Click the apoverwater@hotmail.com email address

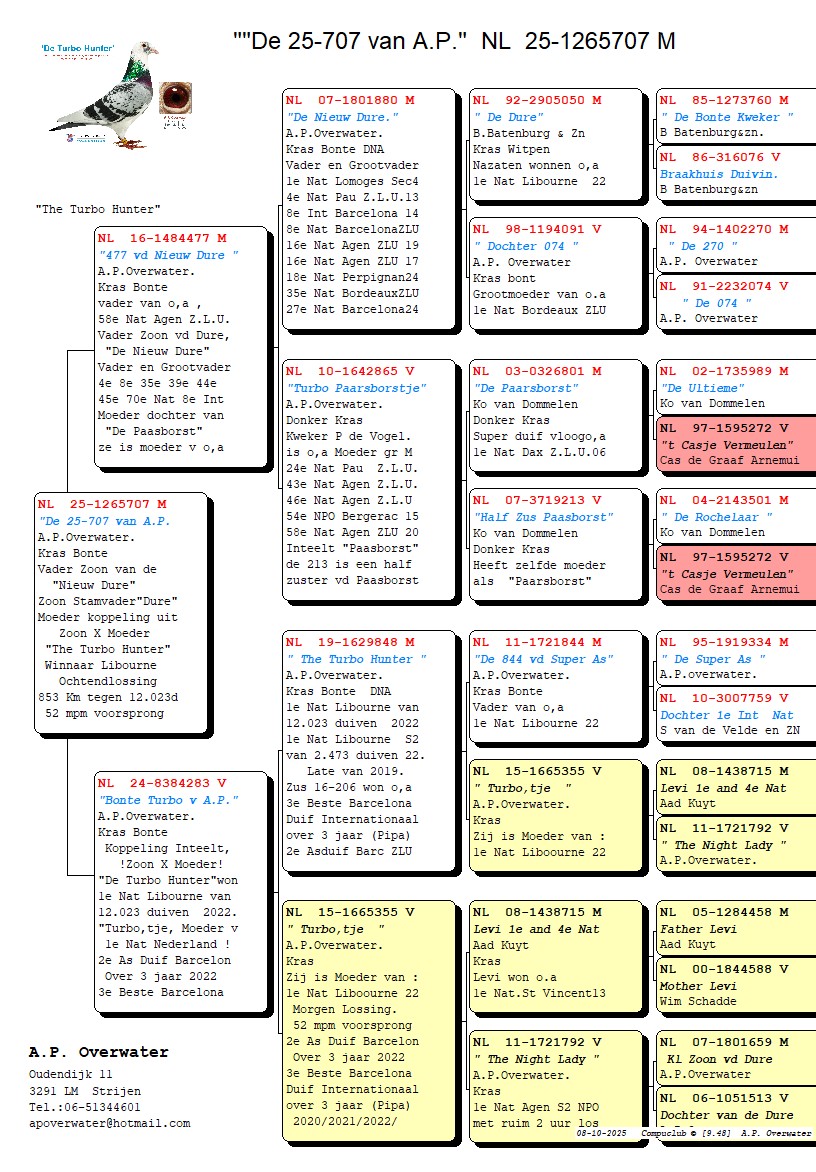(x=109, y=1123)
